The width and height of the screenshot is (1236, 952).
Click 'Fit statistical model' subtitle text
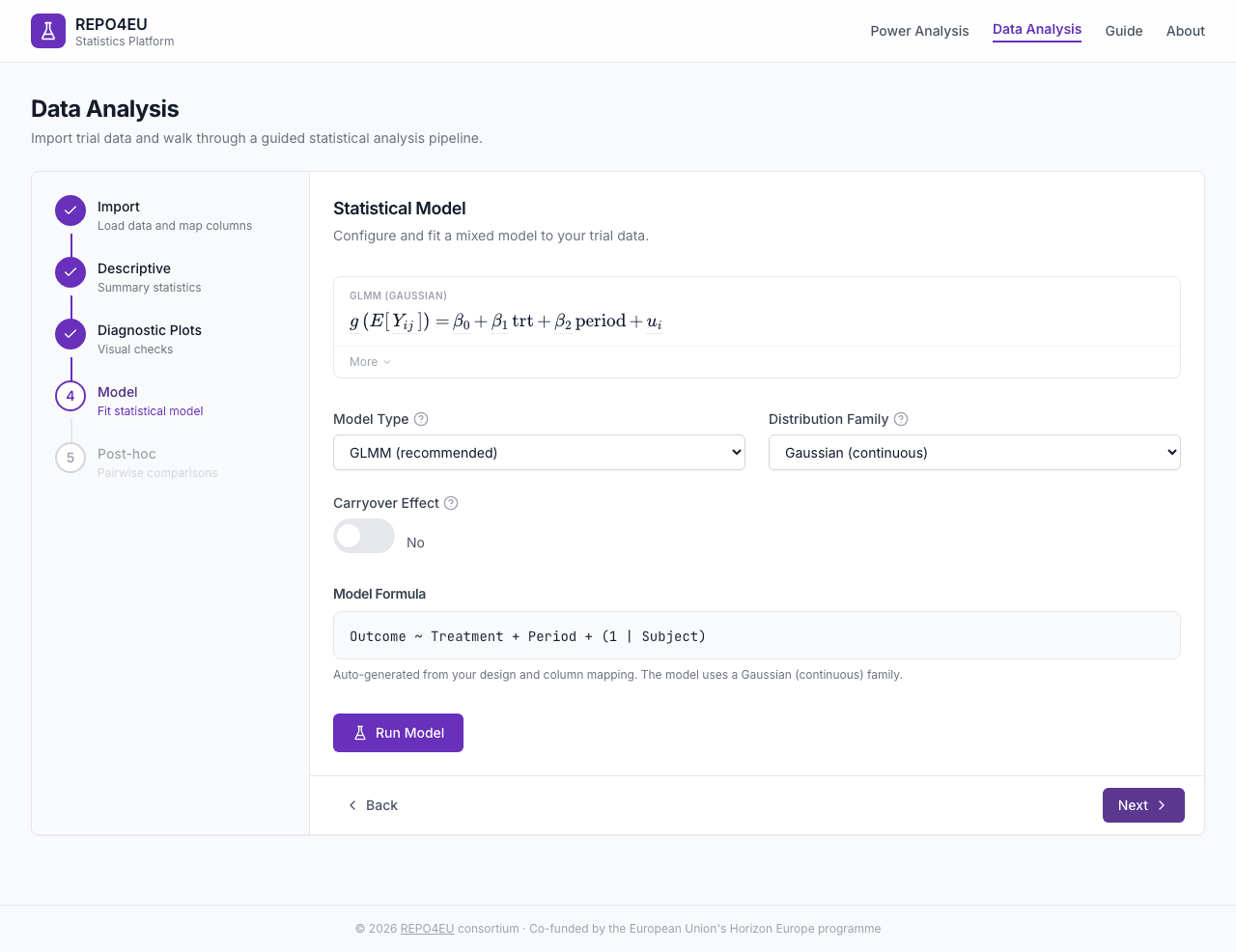click(x=151, y=411)
